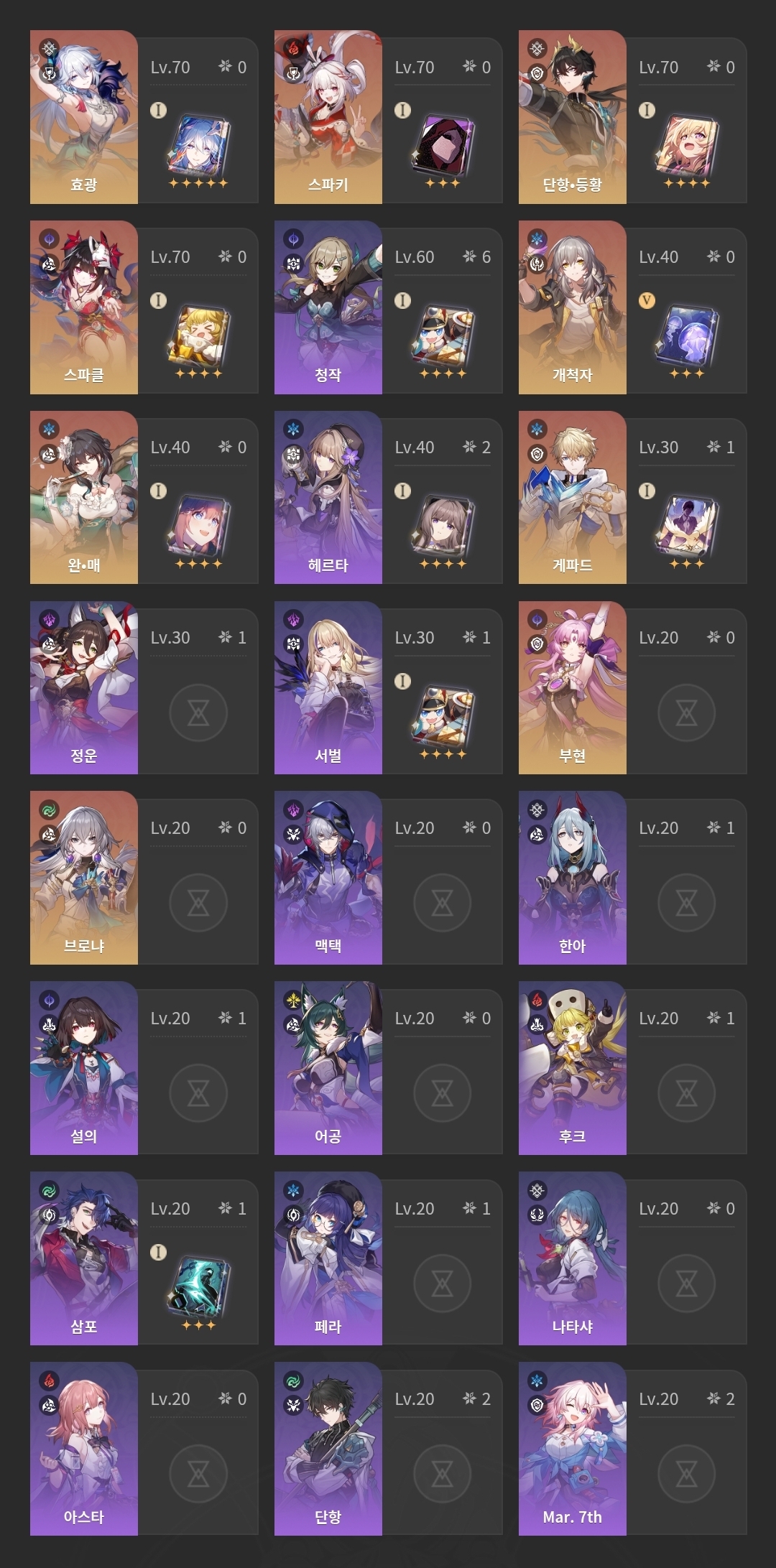This screenshot has width=776, height=1568.
Task: Select the 브로냐 character portrait
Action: coord(84,878)
